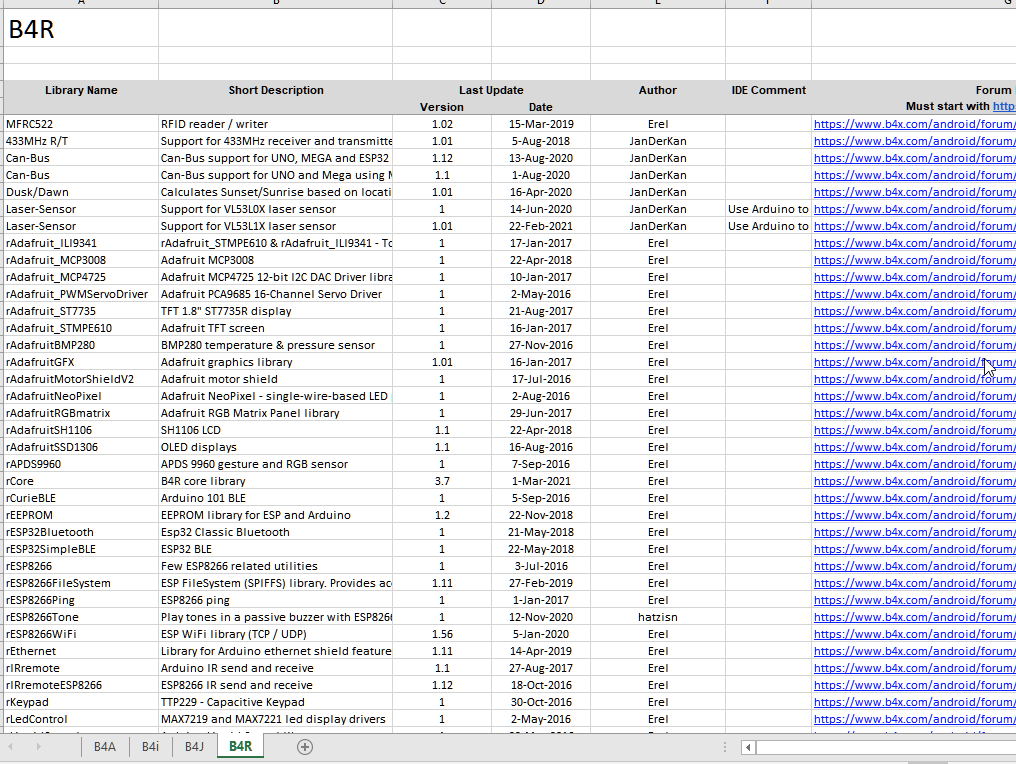Screen dimensions: 1016x764
Task: Select cell 'B4R core library'
Action: (275, 481)
